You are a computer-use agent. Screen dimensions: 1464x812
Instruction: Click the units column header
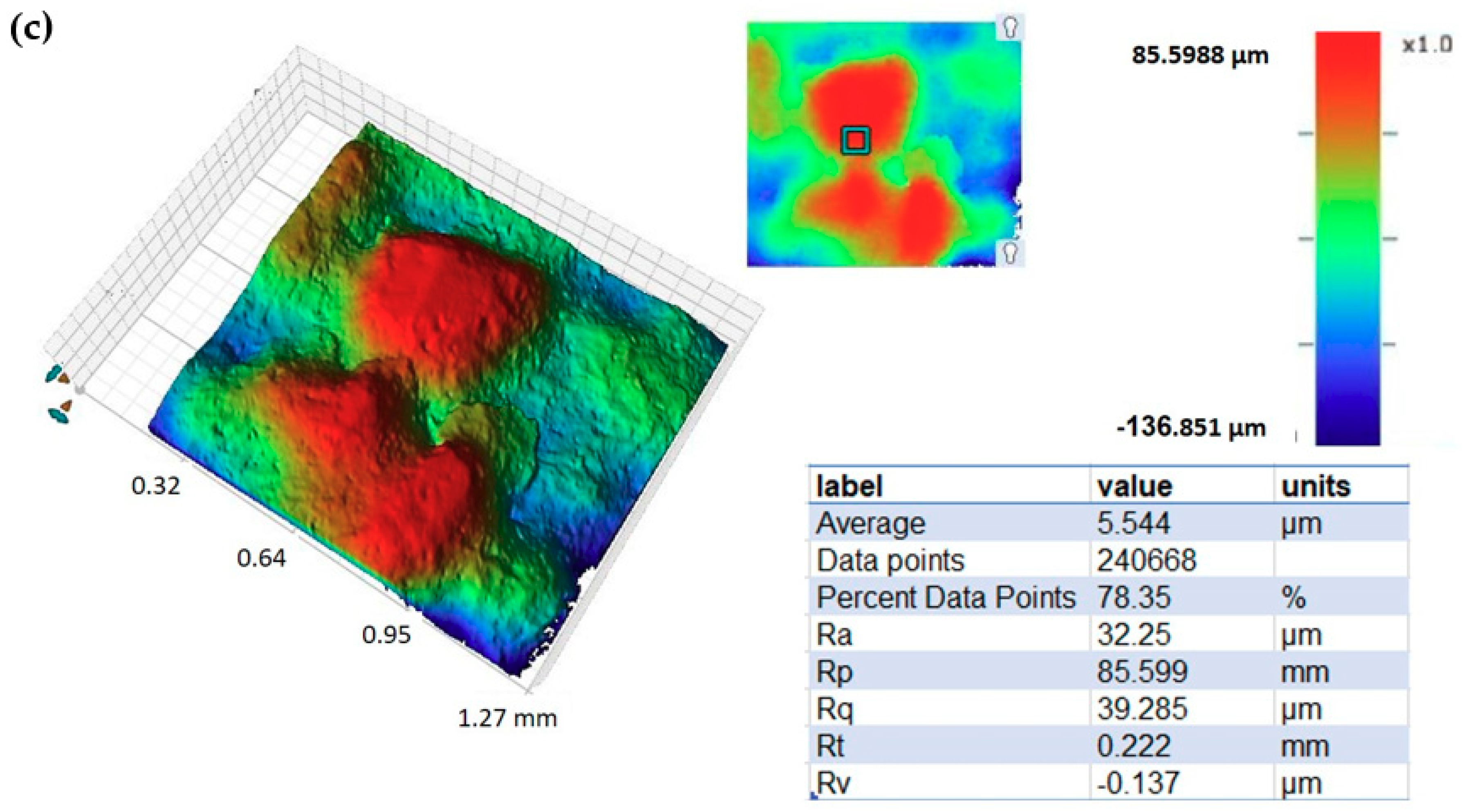click(1316, 486)
